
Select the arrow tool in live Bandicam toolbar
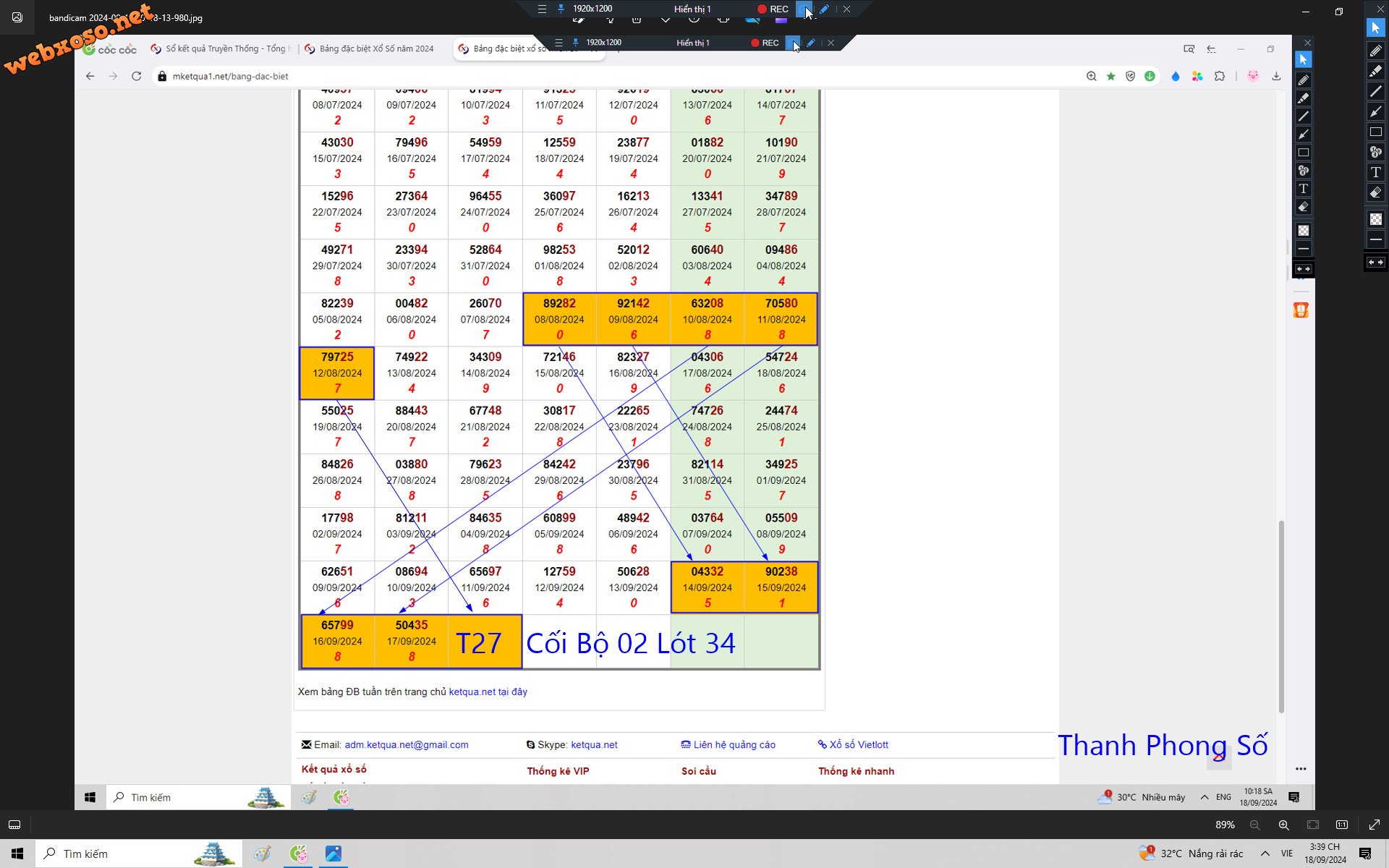[1375, 111]
